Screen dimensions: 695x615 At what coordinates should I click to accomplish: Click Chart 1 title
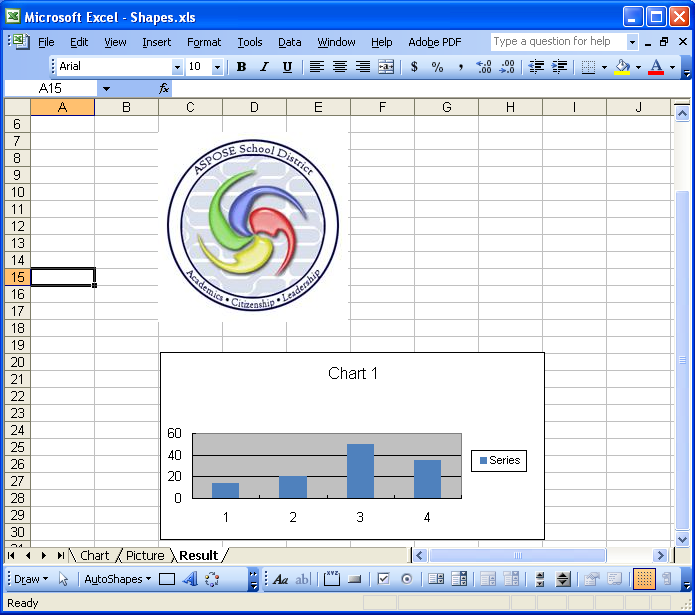[353, 374]
